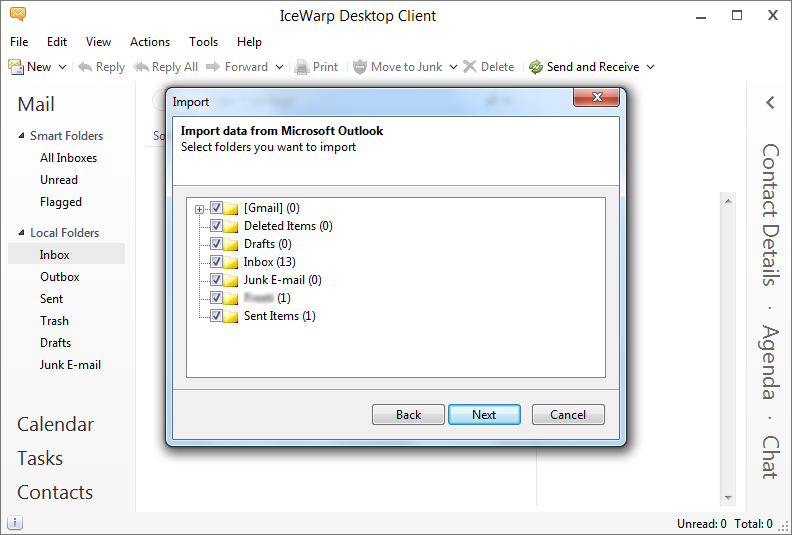This screenshot has height=535, width=792.
Task: Click the folder icon beside Deleted Items (0)
Action: point(230,226)
